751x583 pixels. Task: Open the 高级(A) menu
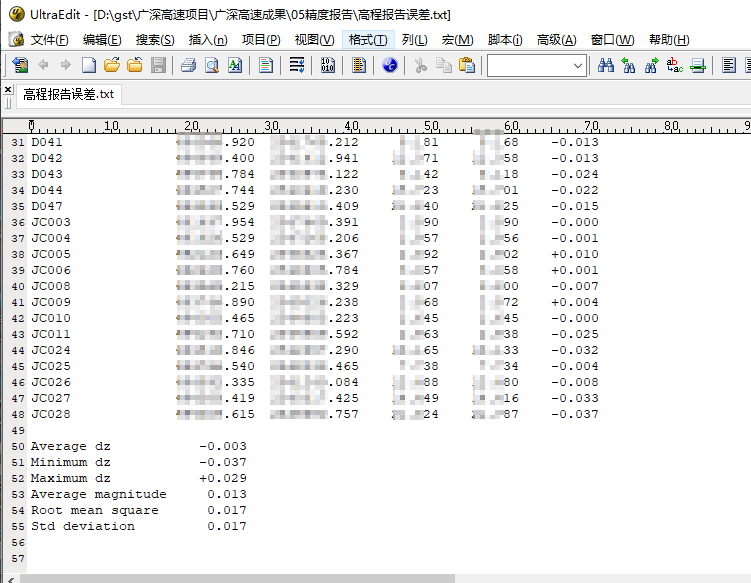[556, 40]
